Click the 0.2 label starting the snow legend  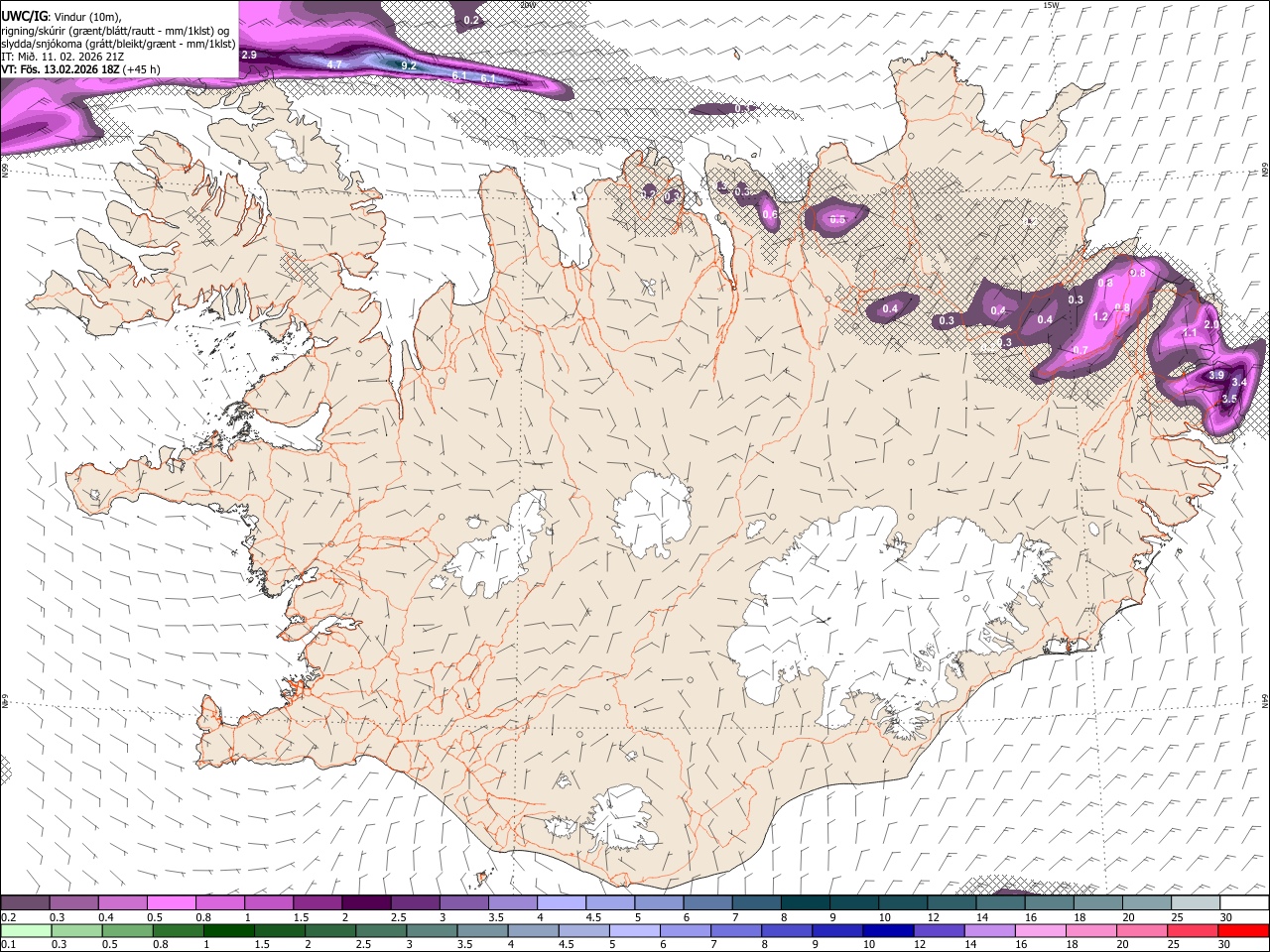8,917
